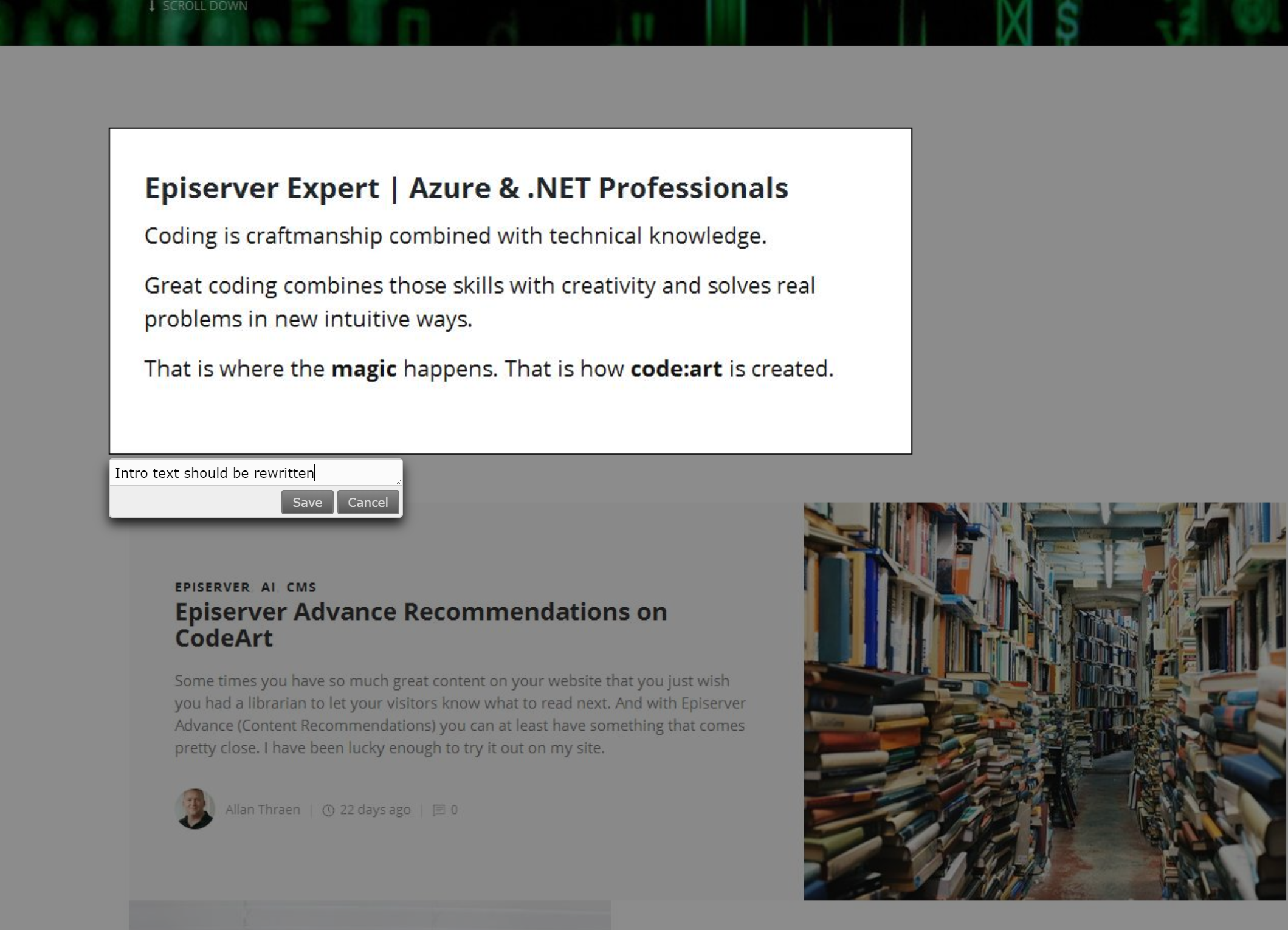The width and height of the screenshot is (1288, 930).
Task: Open the Allan Thraen author link
Action: (263, 810)
